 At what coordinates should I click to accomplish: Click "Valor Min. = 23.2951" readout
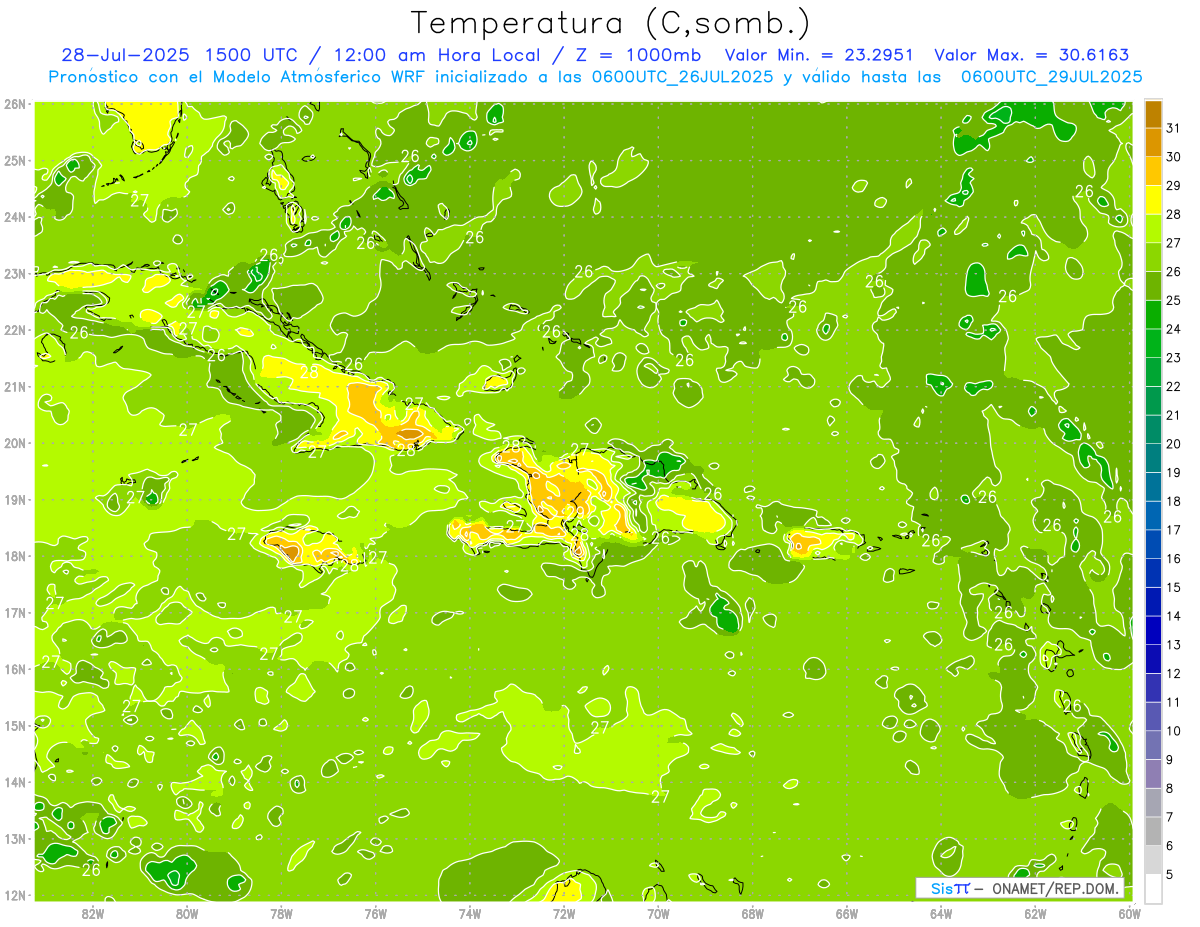(x=819, y=55)
